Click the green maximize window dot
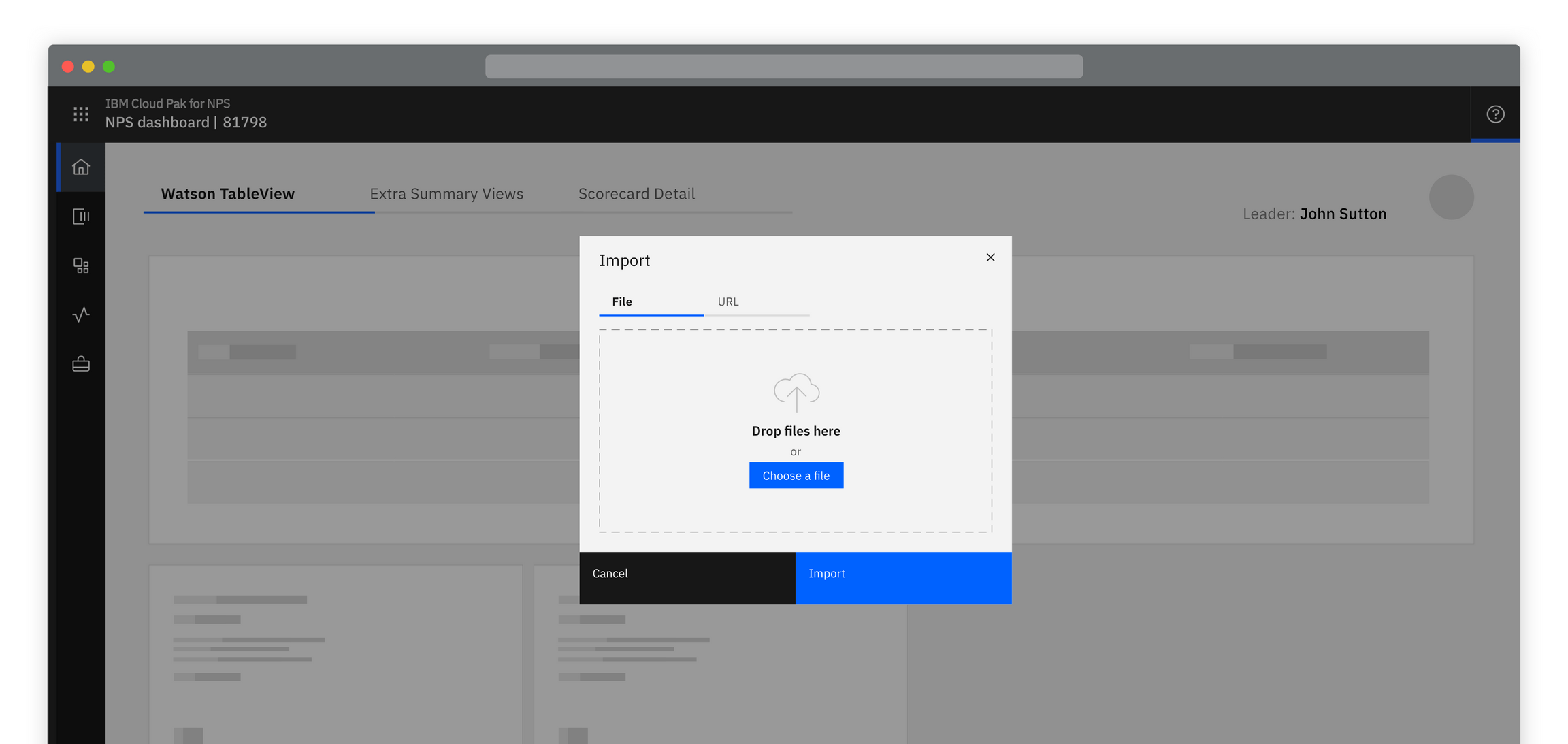The height and width of the screenshot is (744, 1568). click(109, 67)
